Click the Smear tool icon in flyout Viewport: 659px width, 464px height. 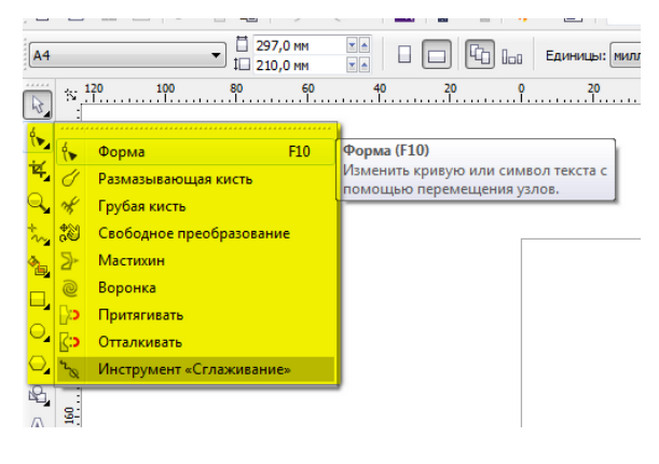pyautogui.click(x=69, y=261)
